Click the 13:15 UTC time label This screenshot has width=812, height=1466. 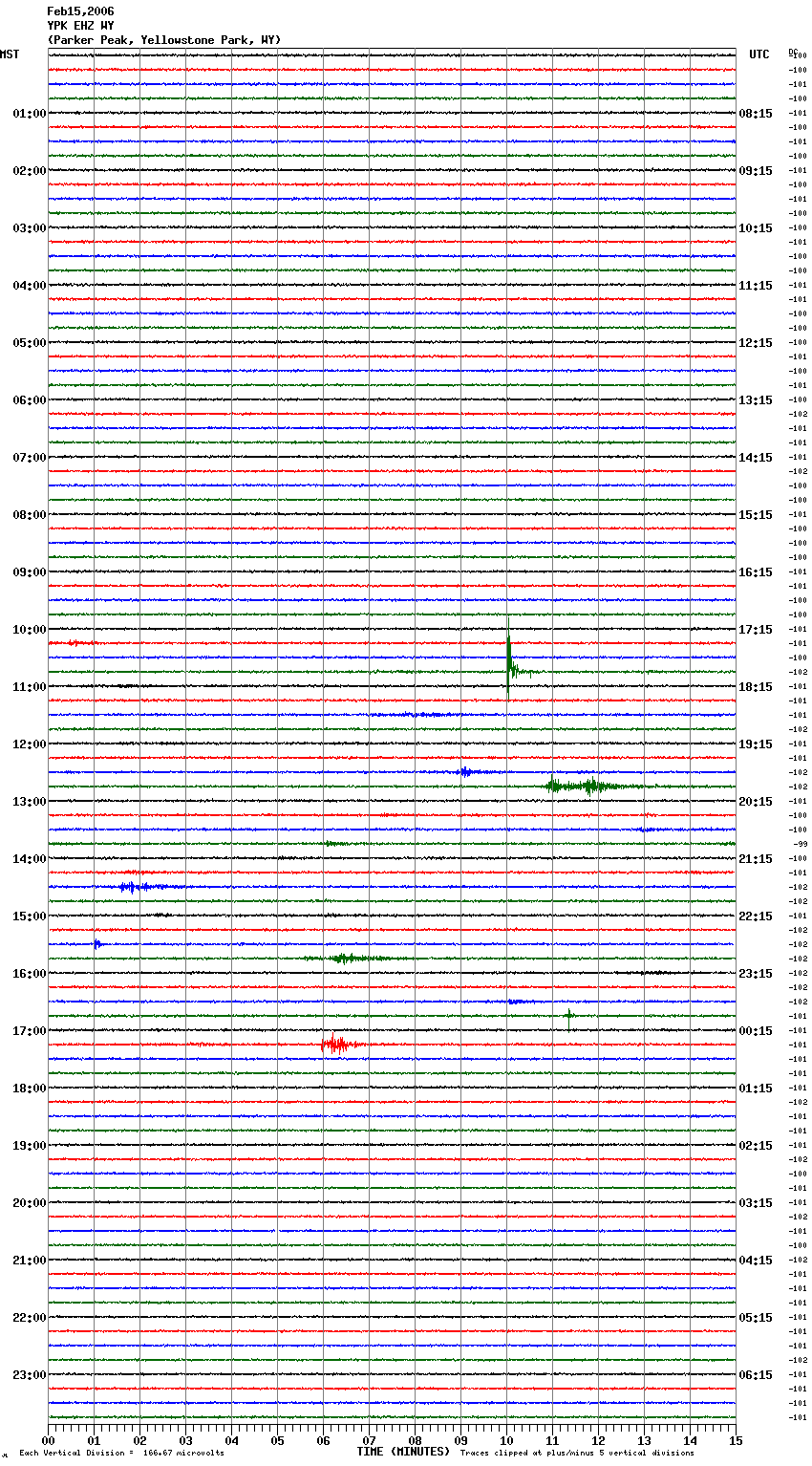click(x=756, y=400)
